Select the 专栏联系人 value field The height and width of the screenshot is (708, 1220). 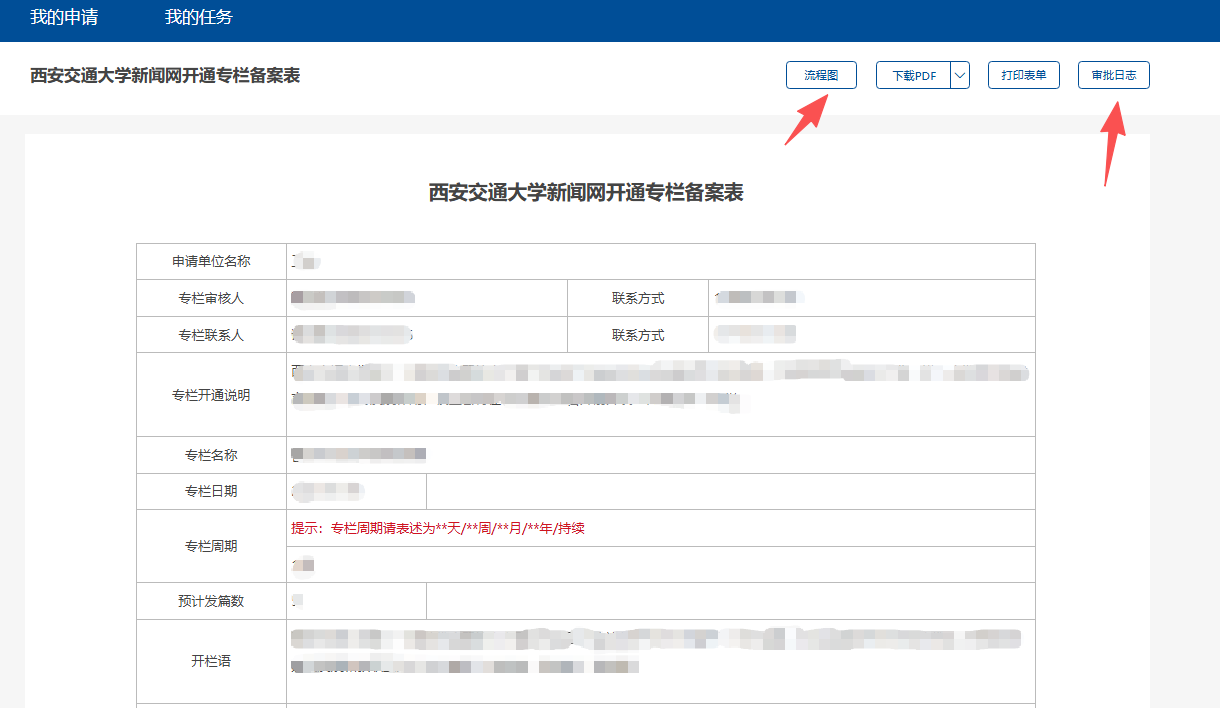pos(426,335)
